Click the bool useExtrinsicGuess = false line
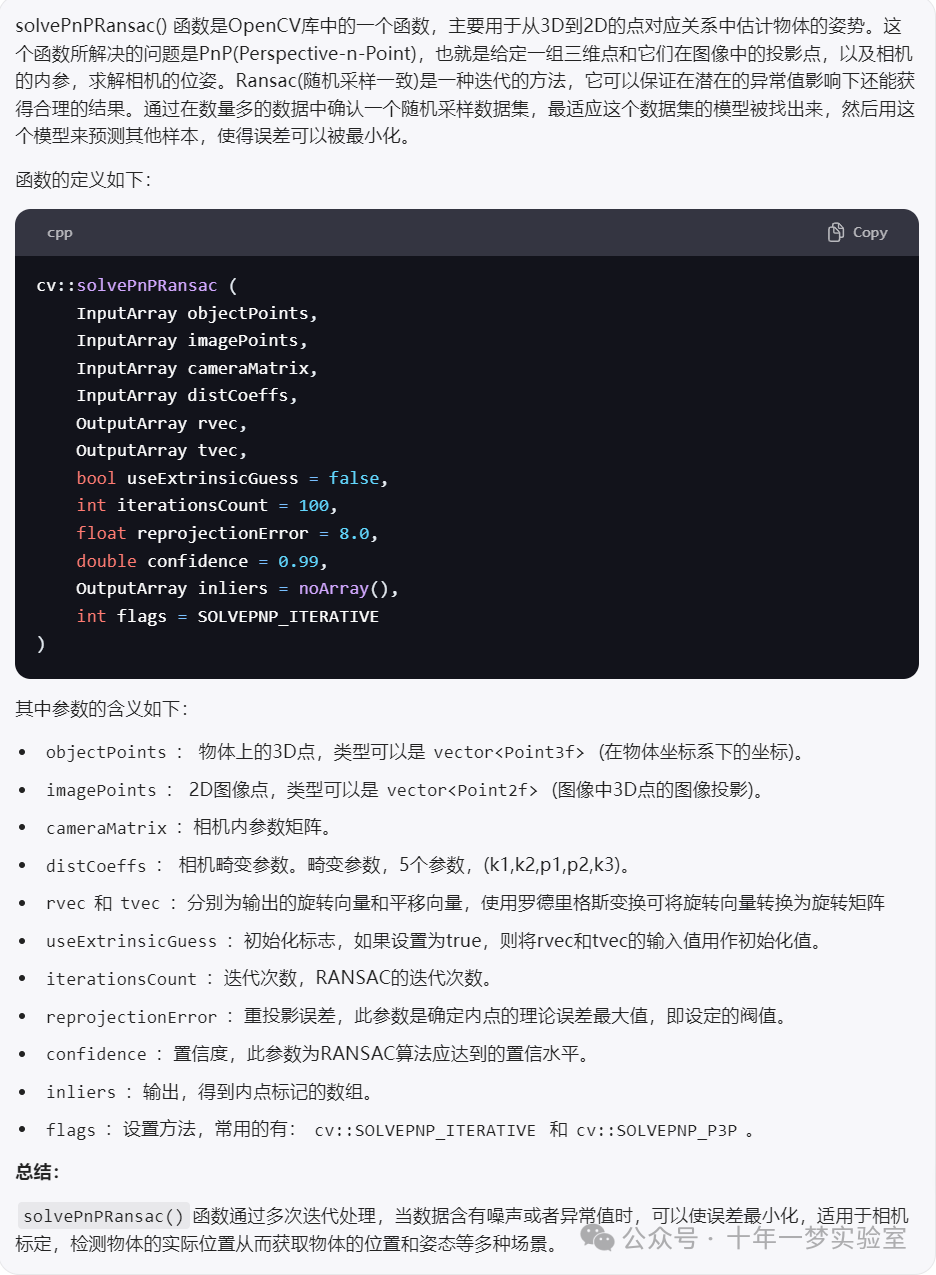 tap(232, 478)
